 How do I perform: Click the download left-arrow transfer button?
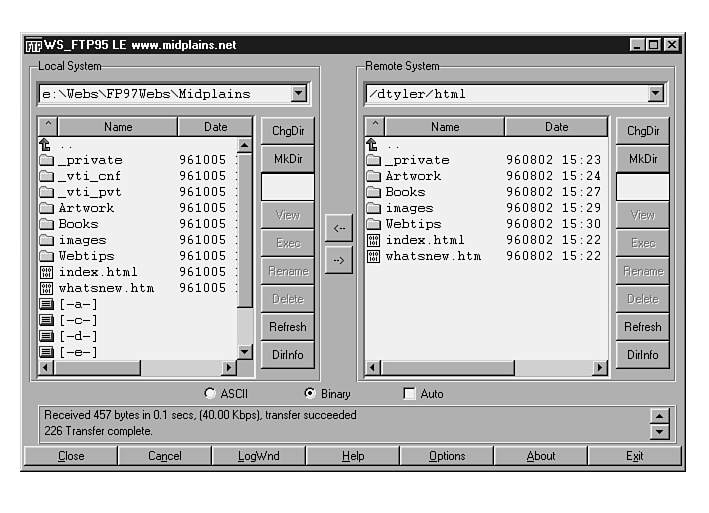click(338, 228)
